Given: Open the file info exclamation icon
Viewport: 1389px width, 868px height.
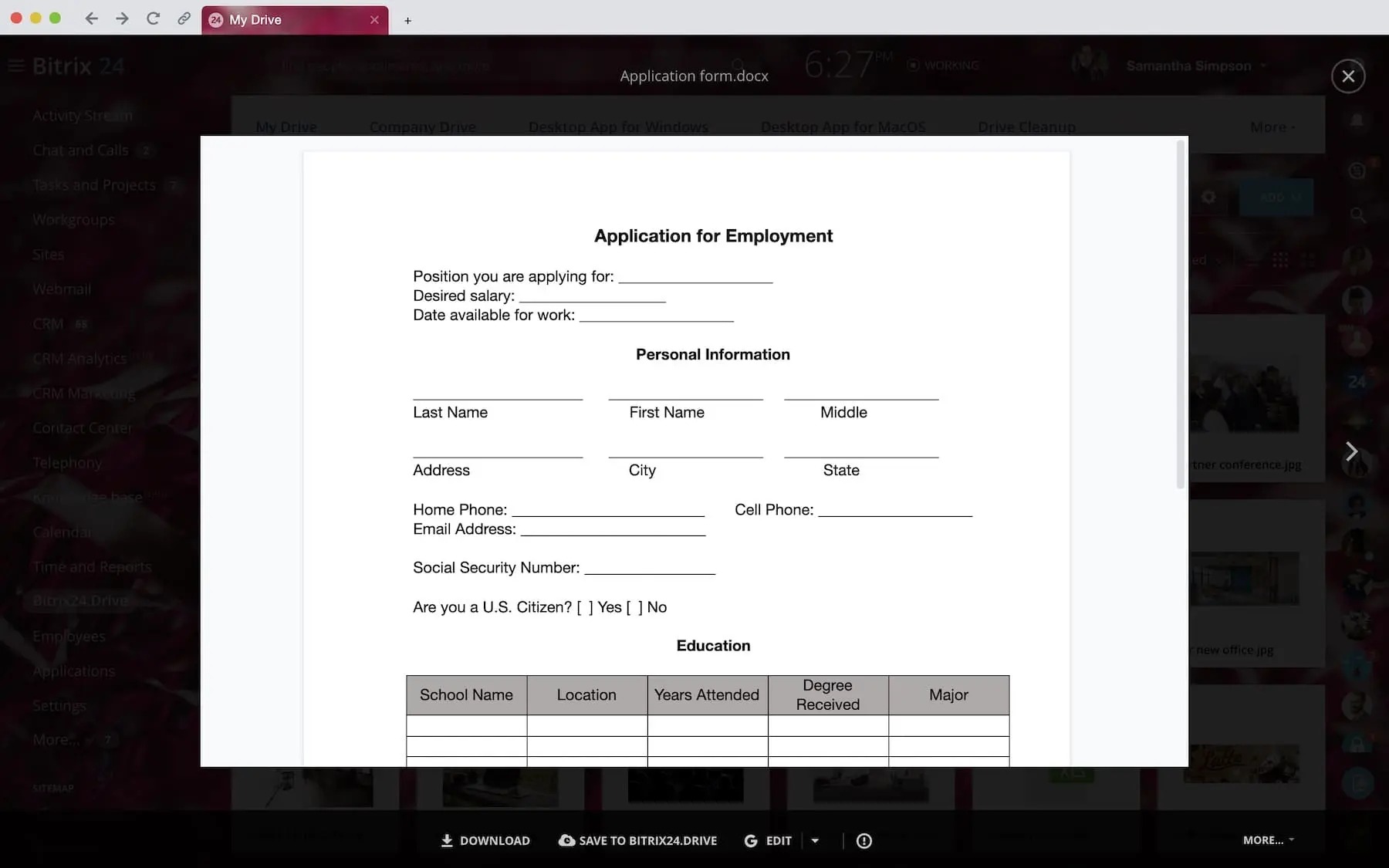Looking at the screenshot, I should tap(863, 840).
